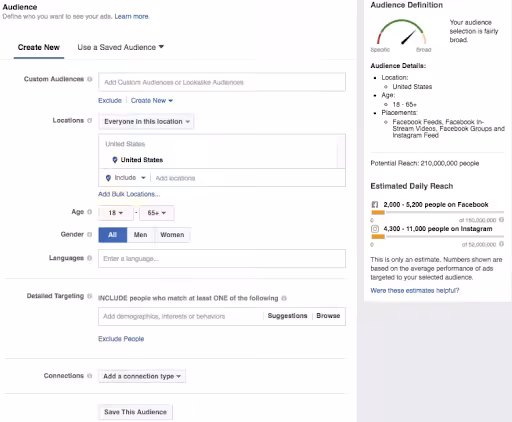This screenshot has height=422, width=512.
Task: Click the United States location entry
Action: point(142,160)
